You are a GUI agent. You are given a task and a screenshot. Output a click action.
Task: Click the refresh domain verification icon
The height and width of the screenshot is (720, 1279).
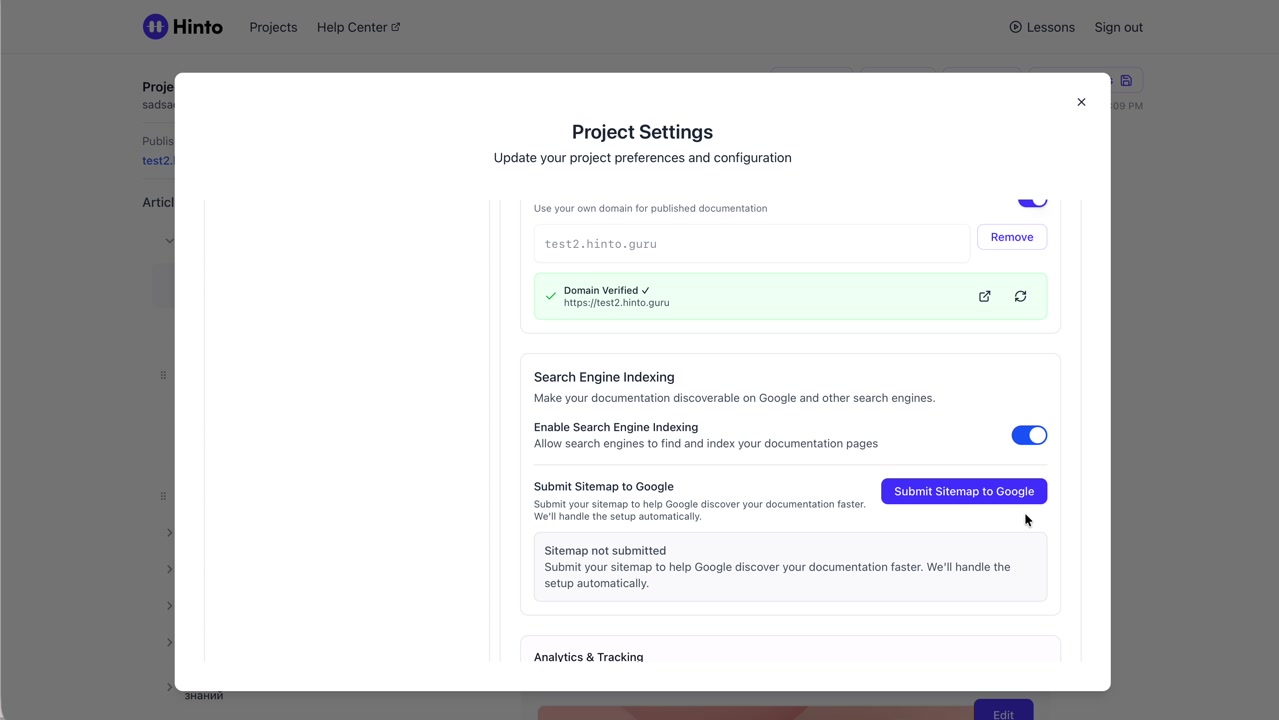pyautogui.click(x=1020, y=296)
